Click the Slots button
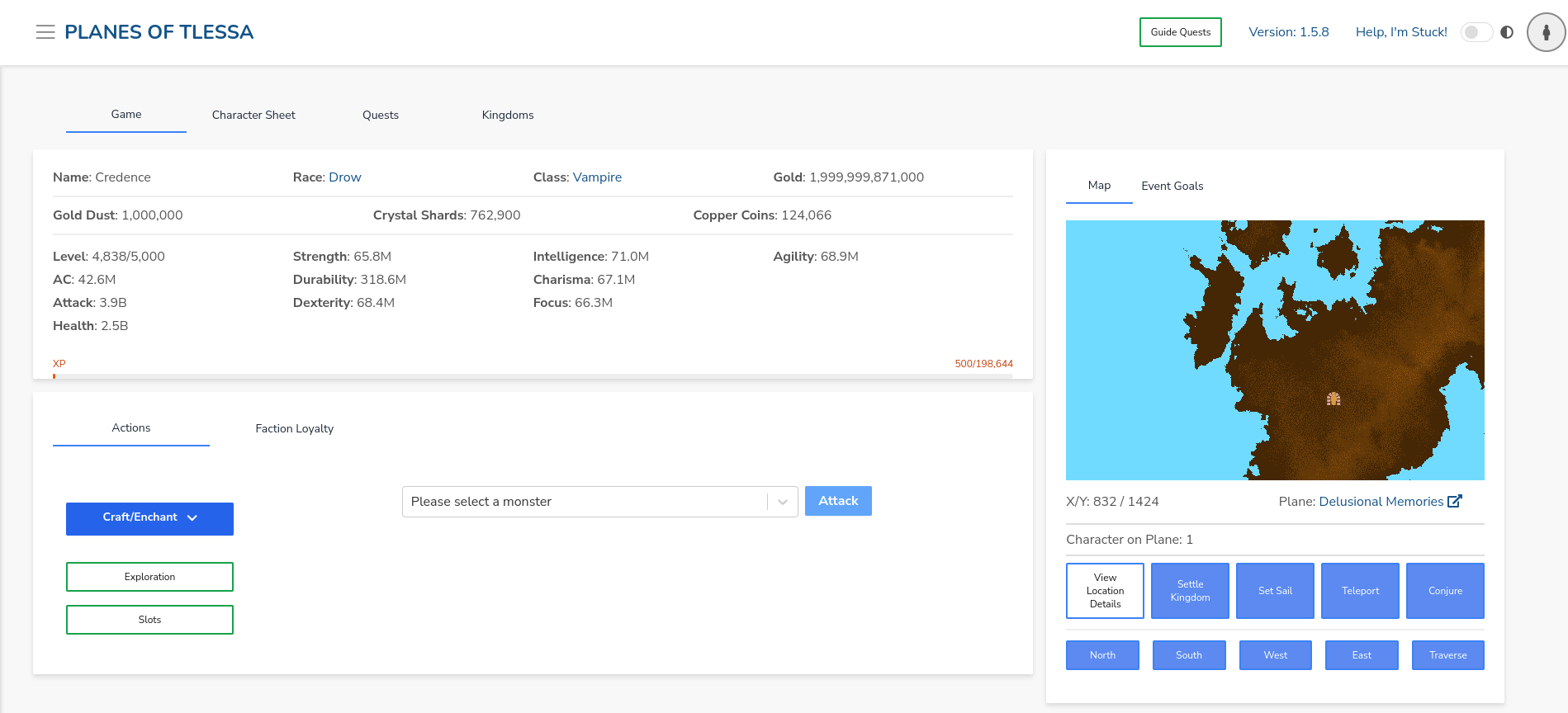 pyautogui.click(x=149, y=620)
